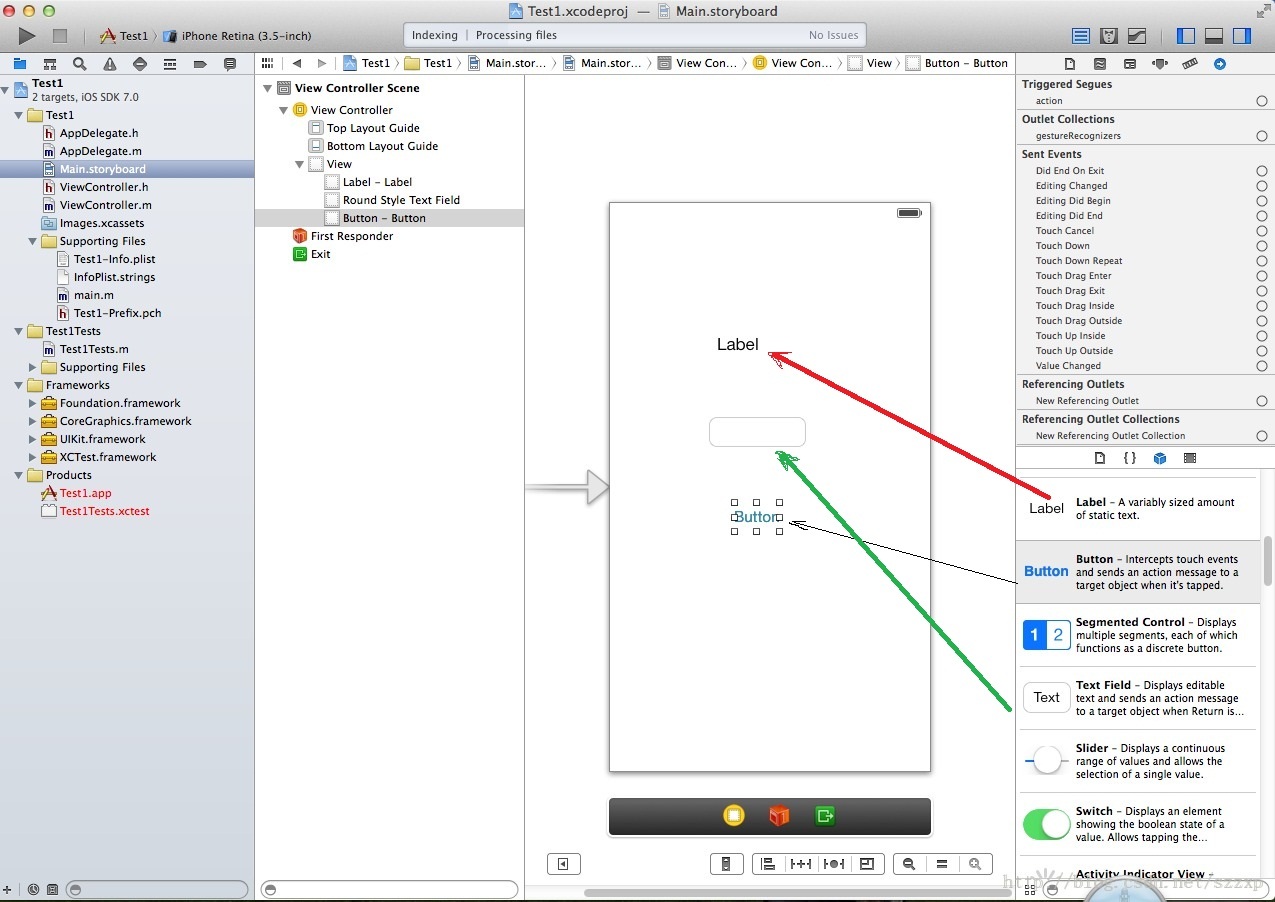
Task: Open the search navigator magnifier tab
Action: click(80, 64)
